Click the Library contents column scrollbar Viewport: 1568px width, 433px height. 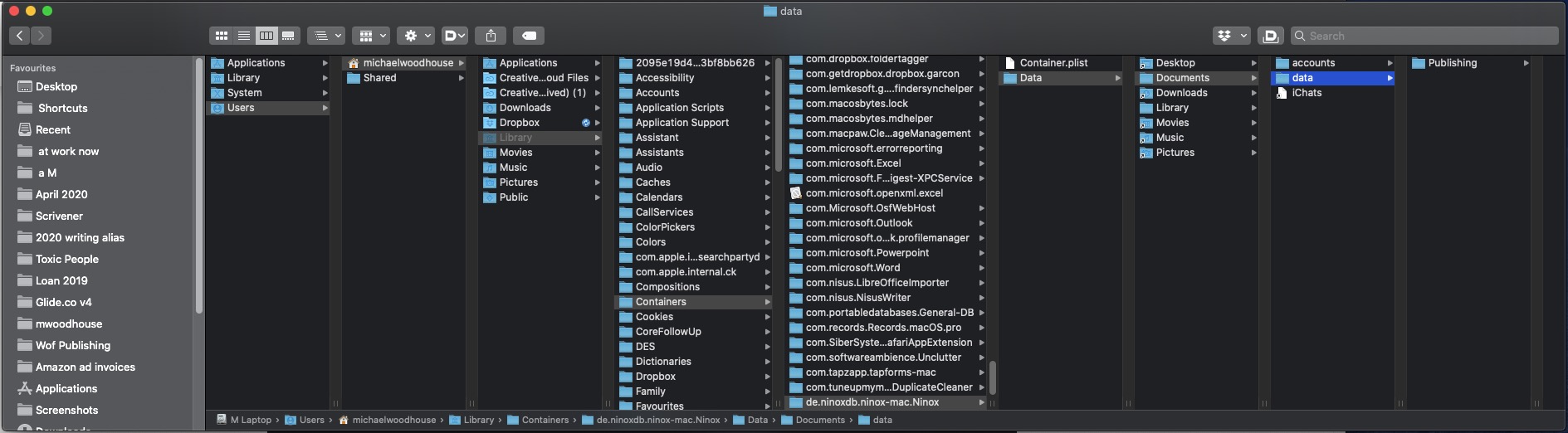click(x=778, y=114)
